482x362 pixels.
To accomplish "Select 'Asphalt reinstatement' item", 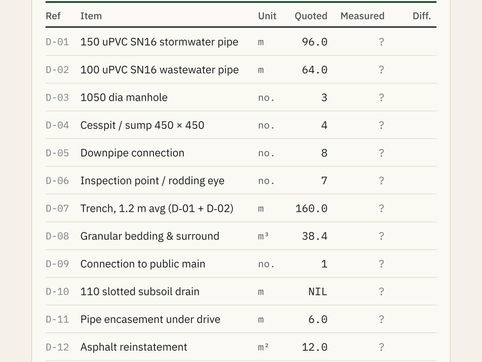I will click(134, 347).
